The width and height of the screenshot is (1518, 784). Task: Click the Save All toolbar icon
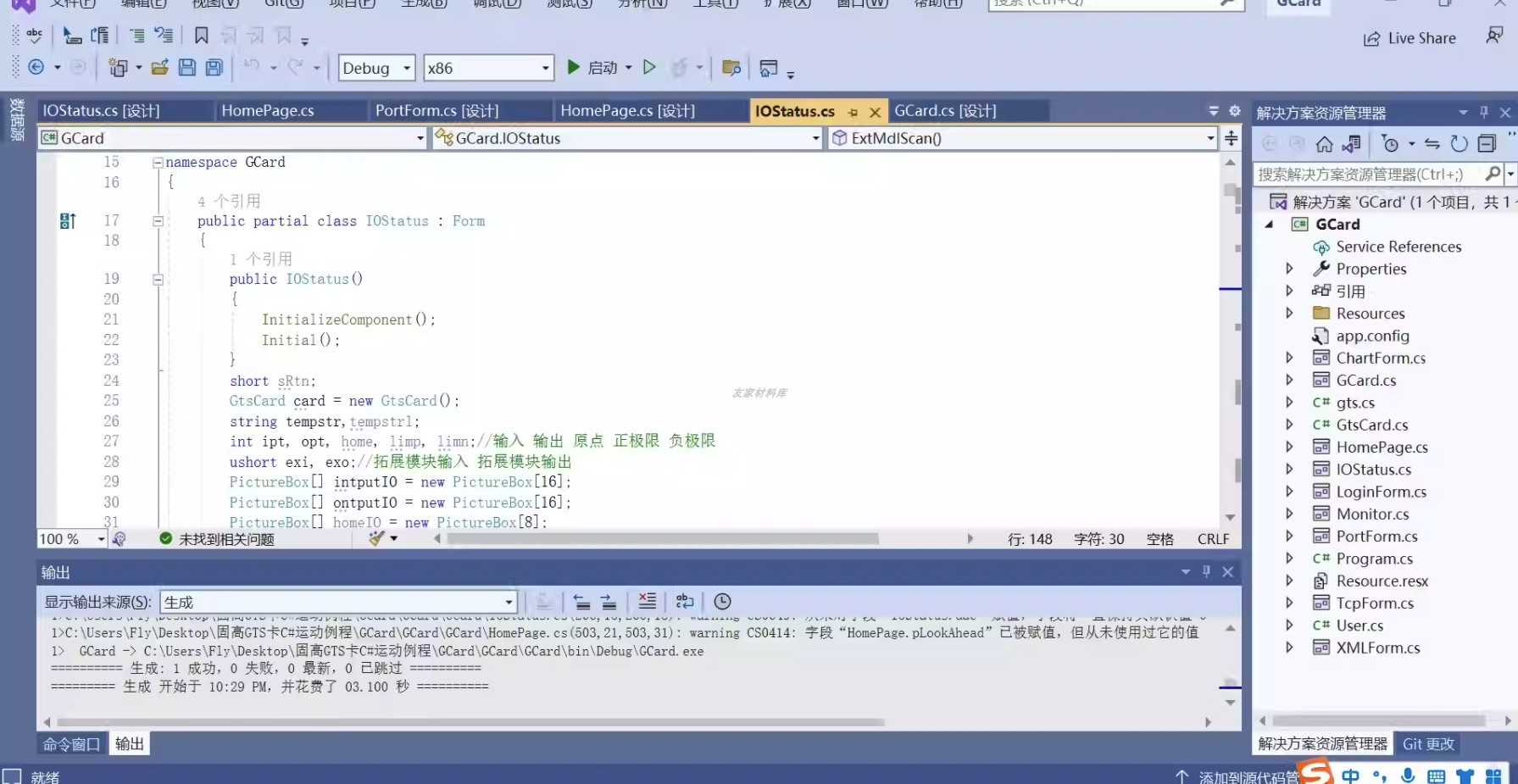[x=214, y=68]
